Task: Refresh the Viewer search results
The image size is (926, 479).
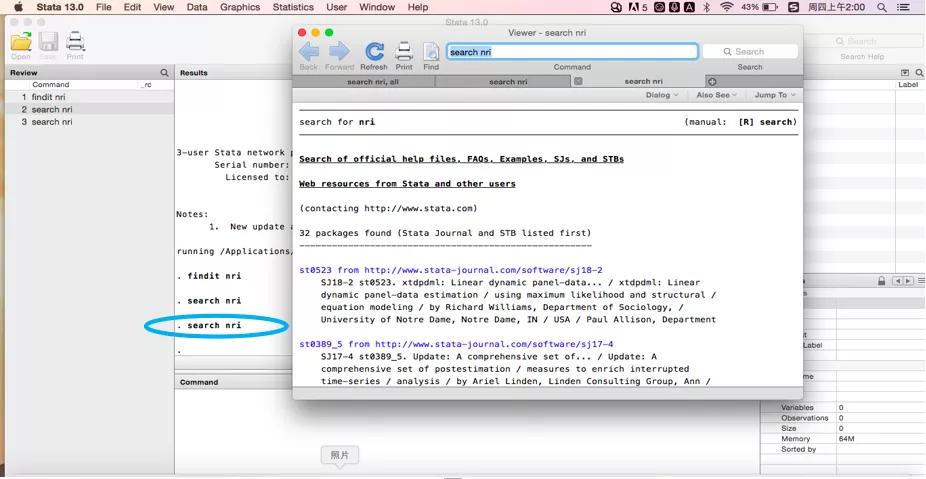Action: click(x=374, y=52)
